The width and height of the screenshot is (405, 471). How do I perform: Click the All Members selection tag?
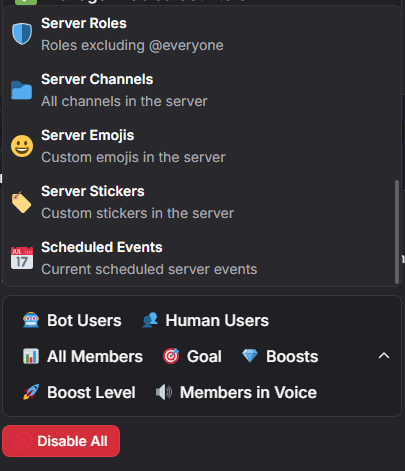(83, 356)
